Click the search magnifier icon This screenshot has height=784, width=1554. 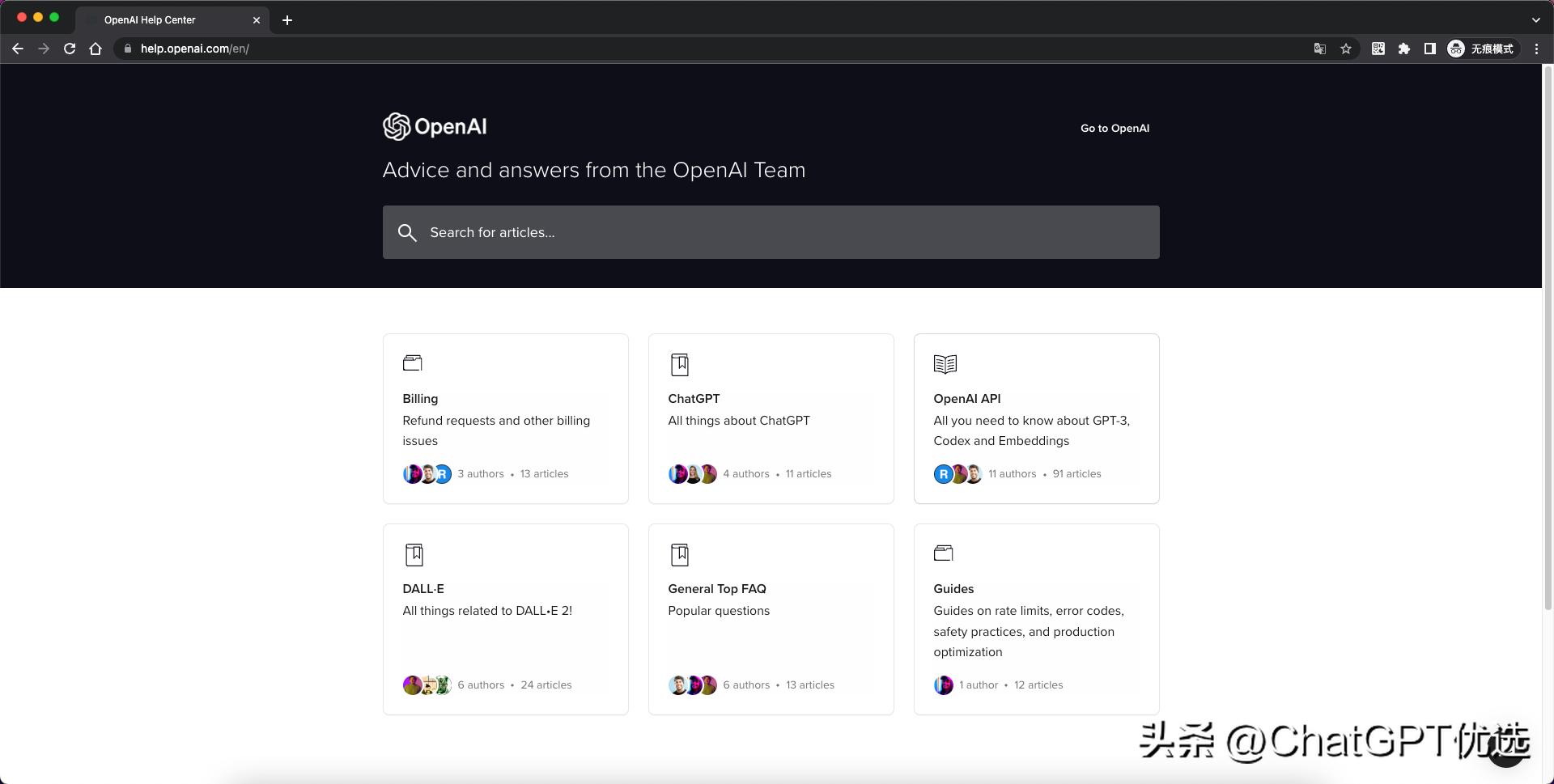[407, 233]
